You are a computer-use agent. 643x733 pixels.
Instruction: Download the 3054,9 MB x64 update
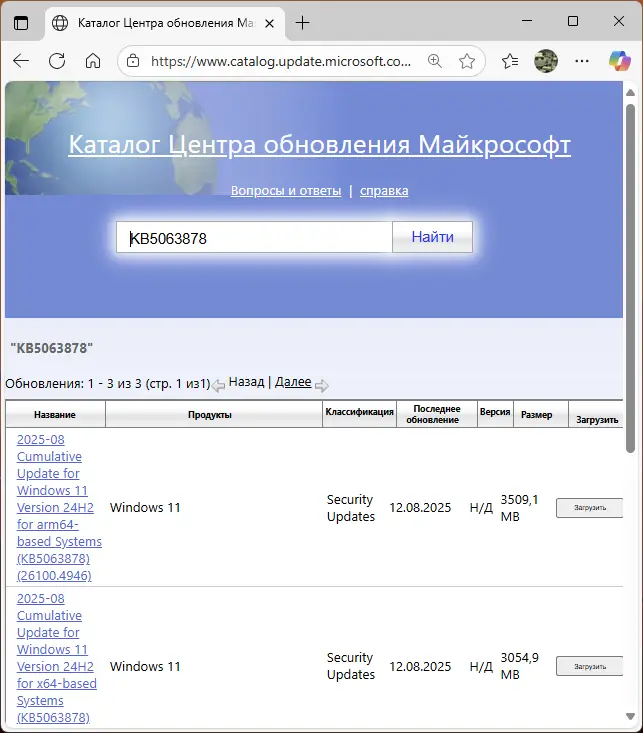pos(590,667)
